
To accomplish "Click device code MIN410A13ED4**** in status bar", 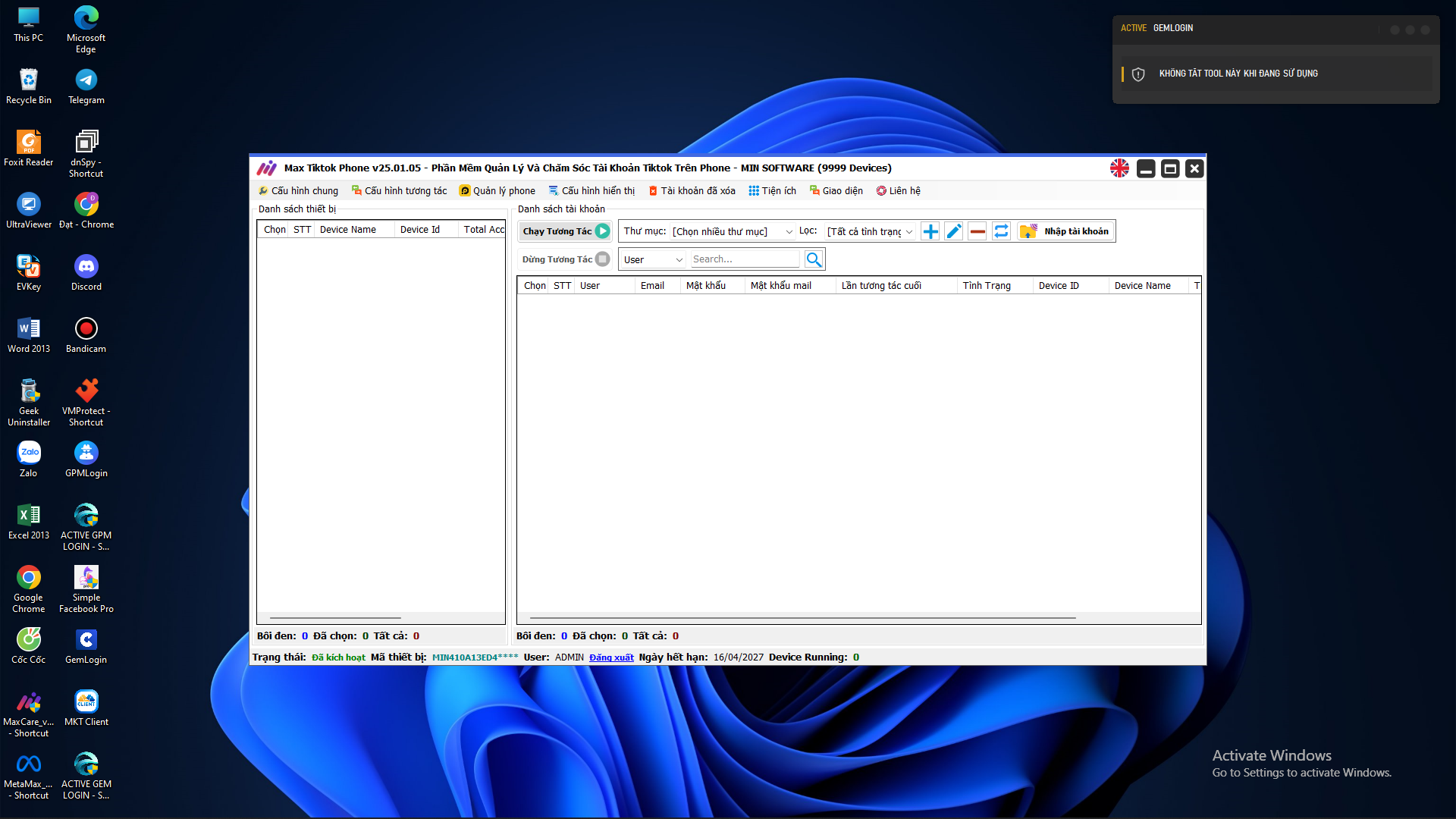I will click(x=475, y=657).
